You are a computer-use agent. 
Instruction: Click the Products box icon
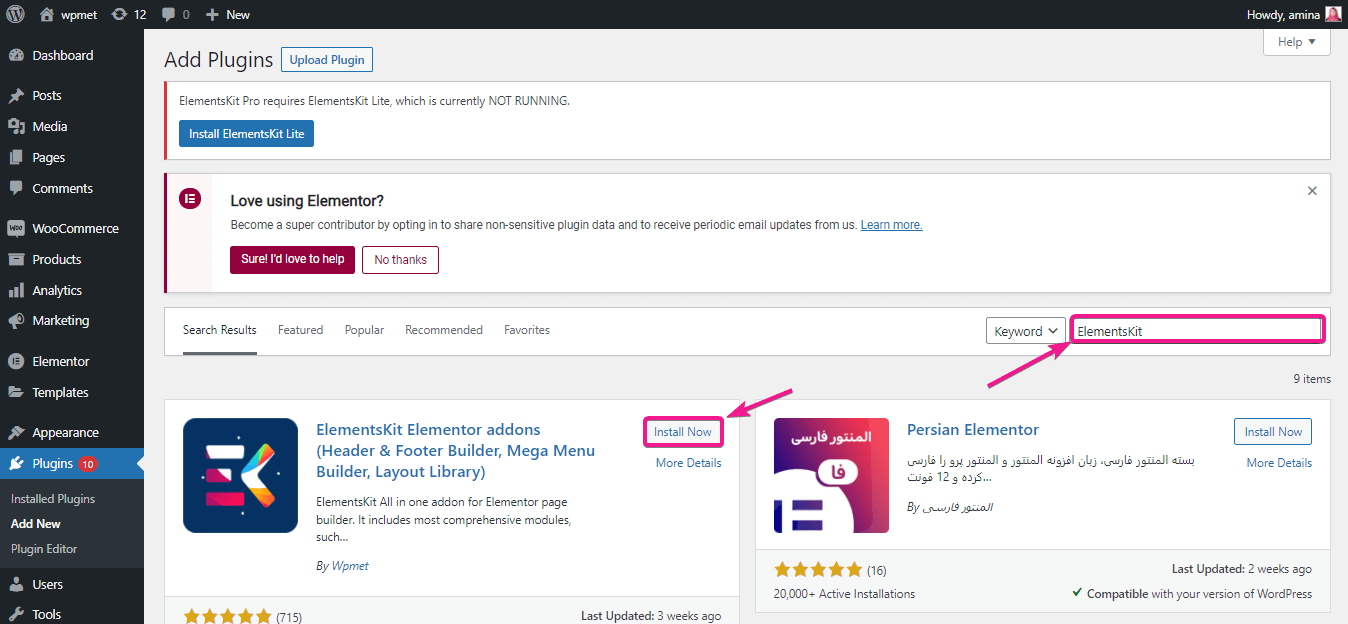(16, 259)
